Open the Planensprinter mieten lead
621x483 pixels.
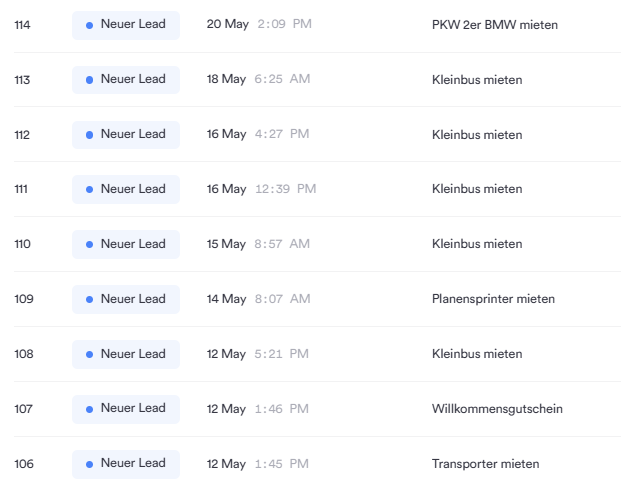493,299
